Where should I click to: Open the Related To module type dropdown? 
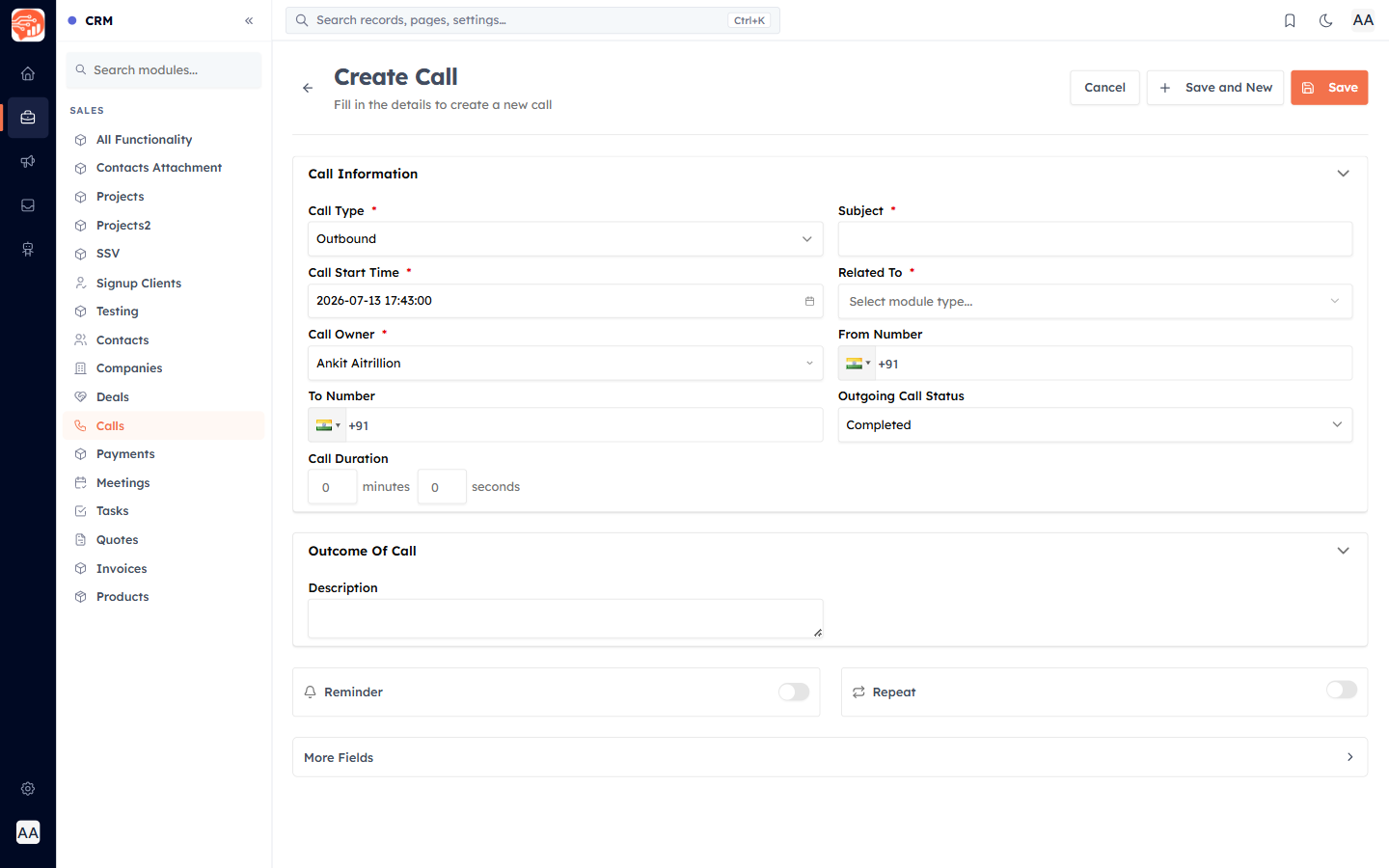(1095, 301)
